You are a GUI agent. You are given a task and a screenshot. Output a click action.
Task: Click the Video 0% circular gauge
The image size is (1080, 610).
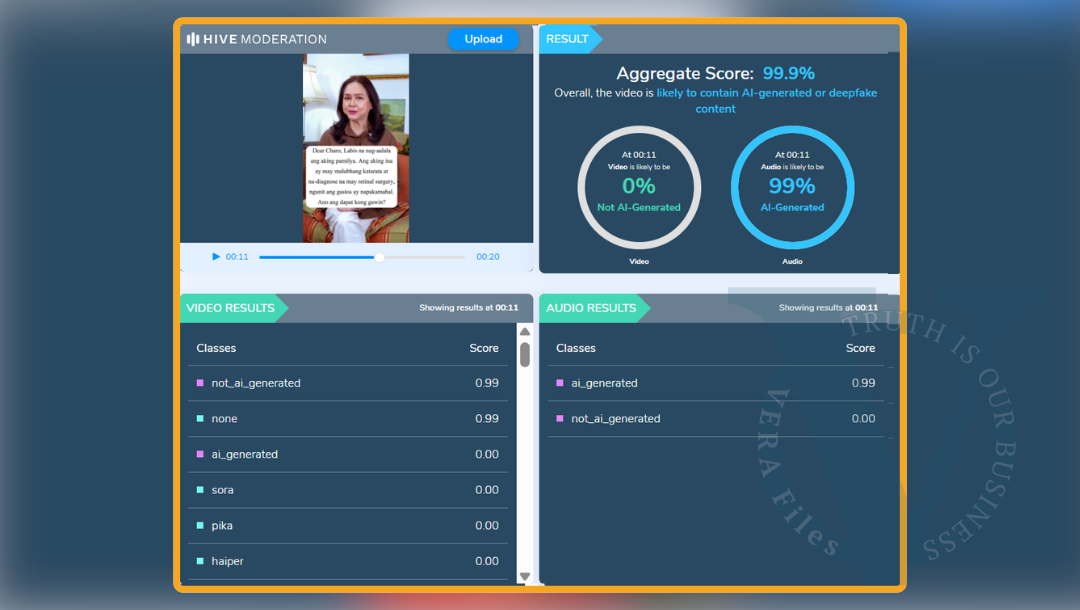click(639, 187)
